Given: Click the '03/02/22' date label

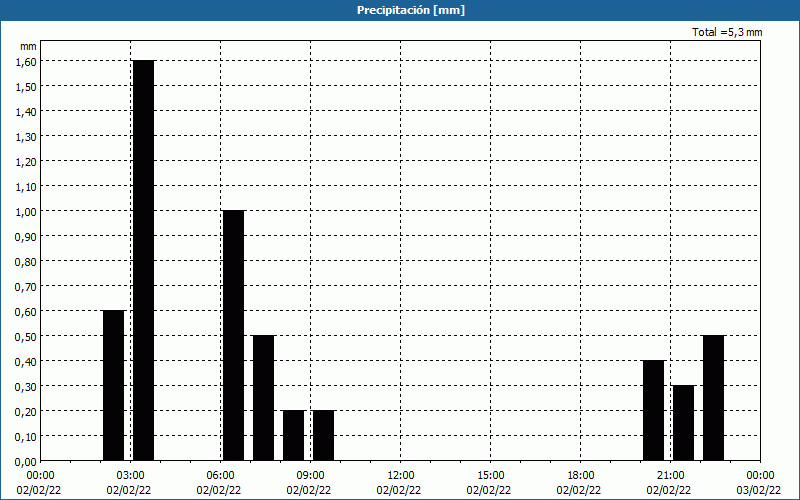Looking at the screenshot, I should pos(759,490).
